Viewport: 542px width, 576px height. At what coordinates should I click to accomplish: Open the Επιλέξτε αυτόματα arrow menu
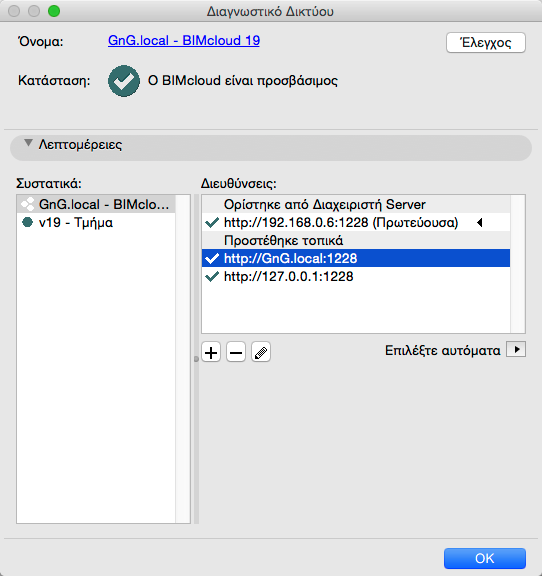[x=516, y=349]
